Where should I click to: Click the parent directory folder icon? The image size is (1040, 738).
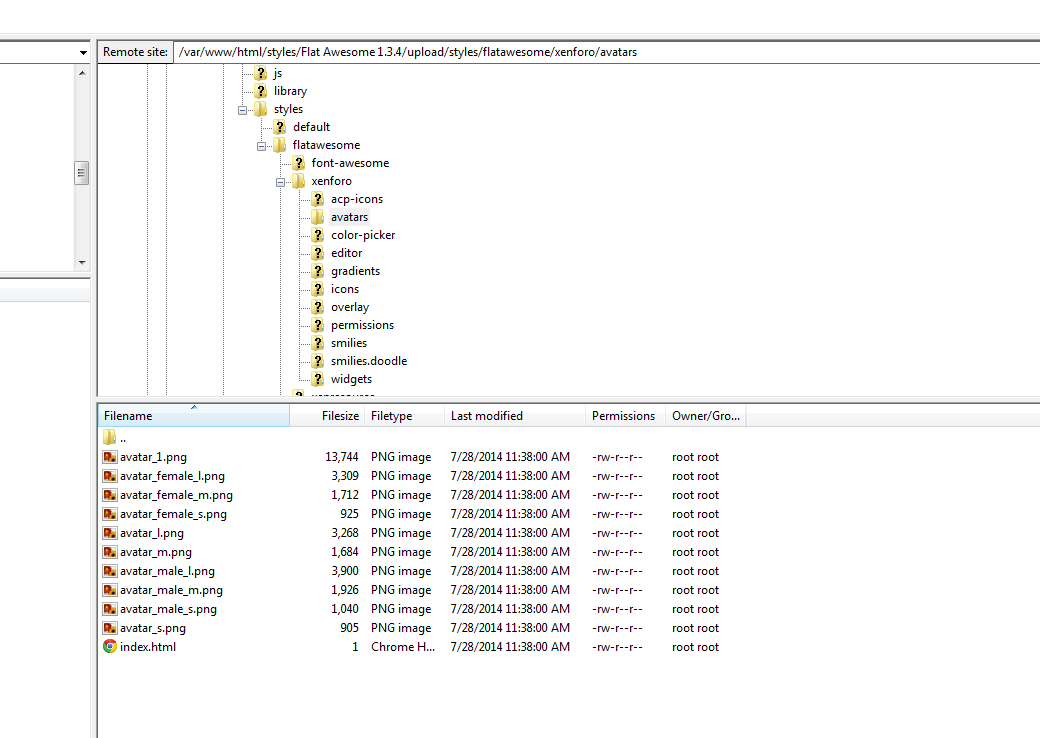[110, 438]
